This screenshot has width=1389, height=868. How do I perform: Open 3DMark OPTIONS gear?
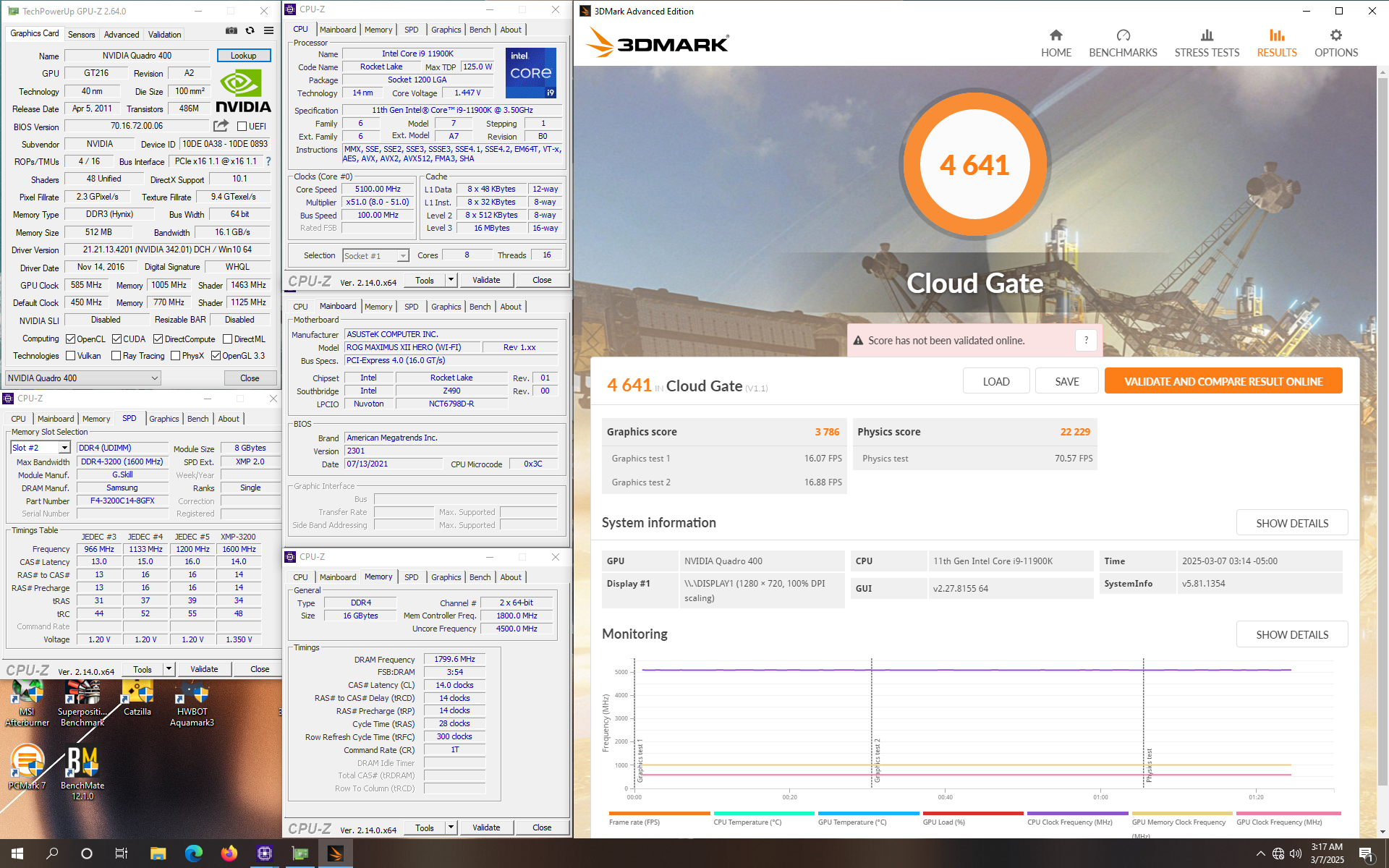(1336, 43)
